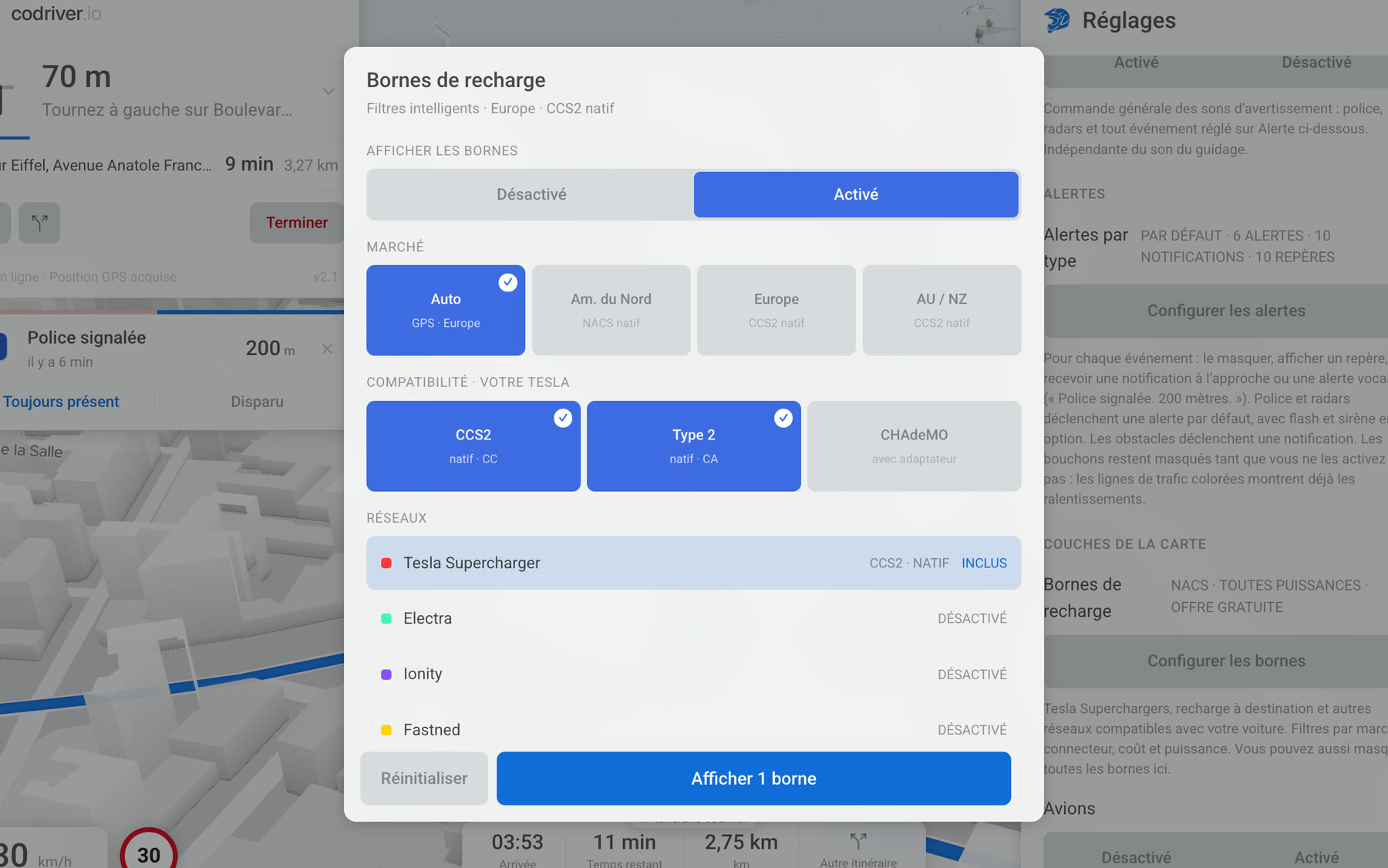Toggle the Type 2 natif CA connector
The image size is (1388, 868).
[694, 446]
